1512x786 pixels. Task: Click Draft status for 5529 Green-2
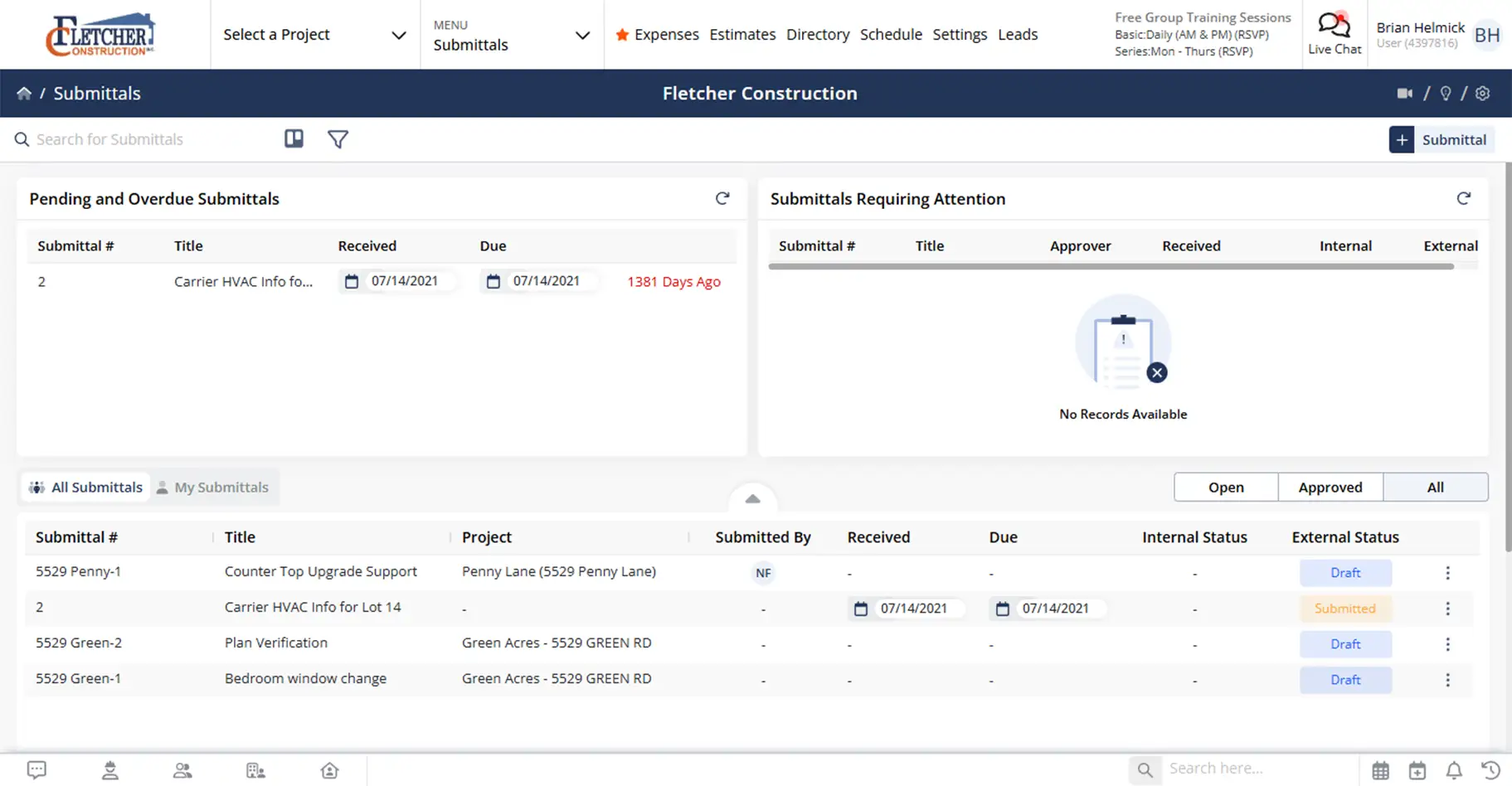click(1345, 644)
